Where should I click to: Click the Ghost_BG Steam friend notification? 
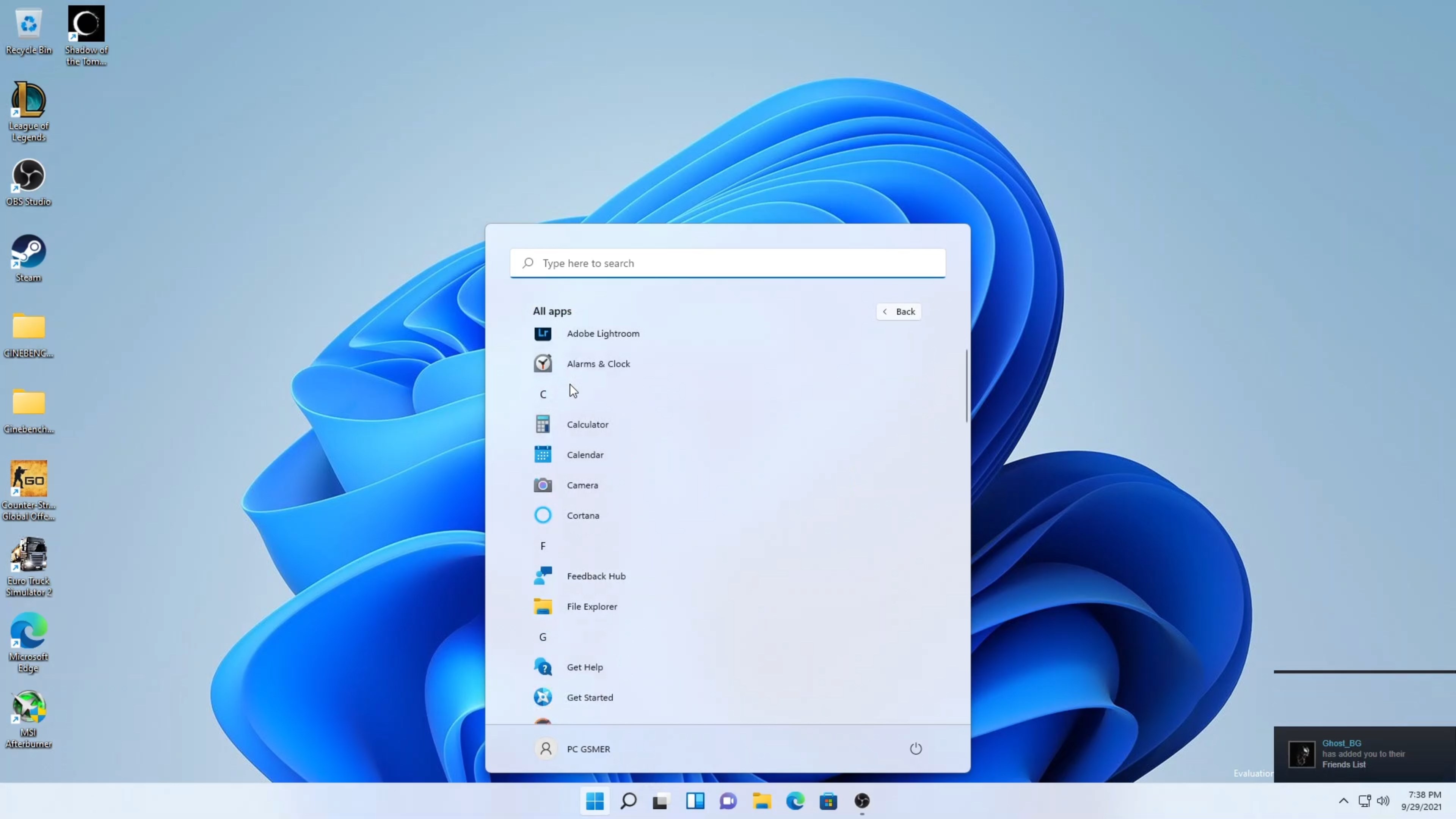click(1365, 754)
